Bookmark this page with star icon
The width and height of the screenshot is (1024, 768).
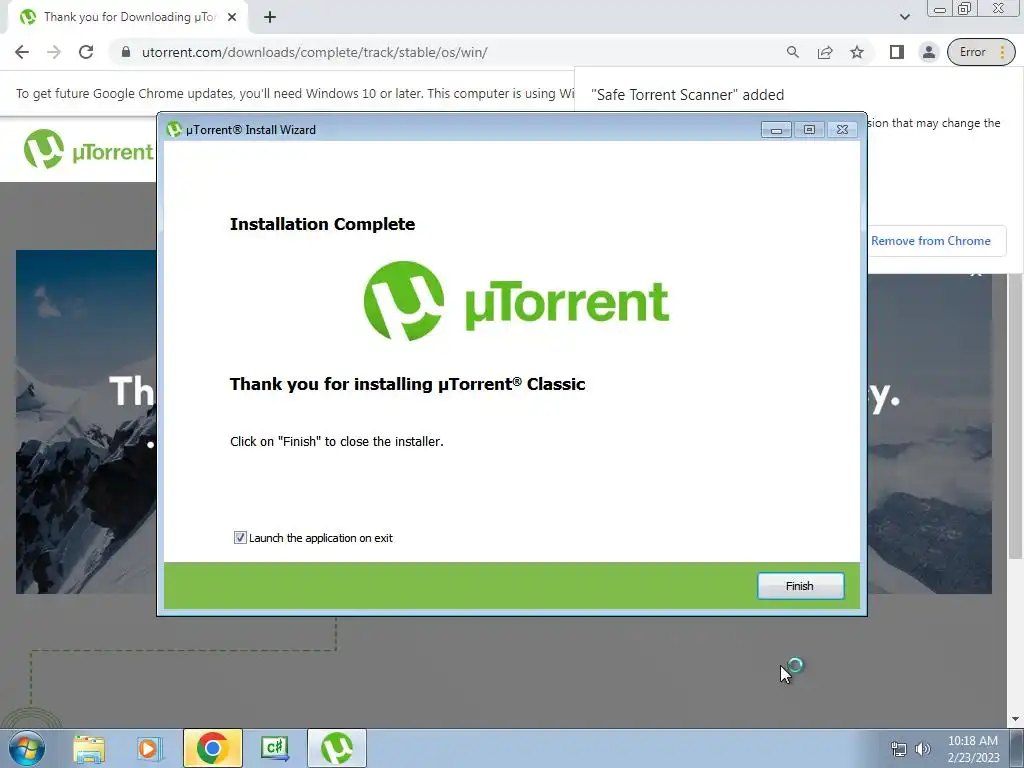[x=857, y=52]
